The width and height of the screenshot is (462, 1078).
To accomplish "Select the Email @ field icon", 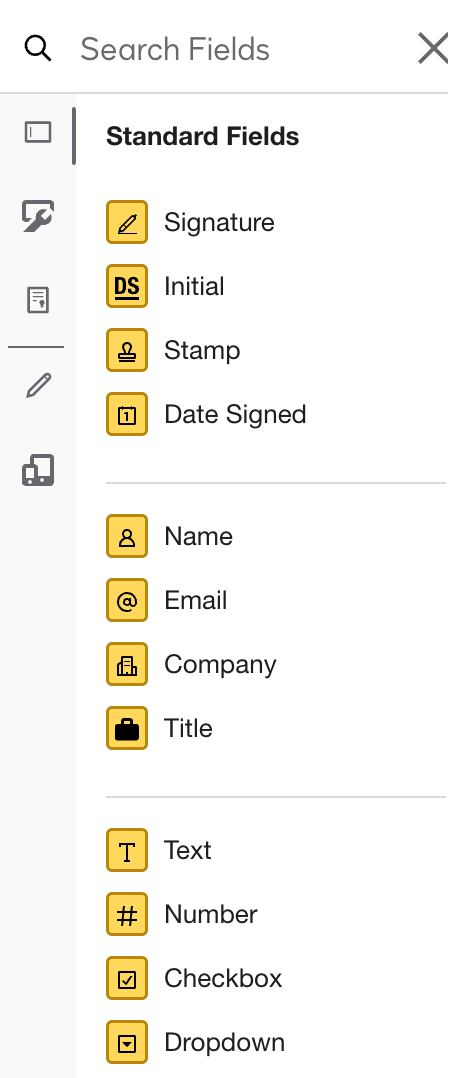I will click(127, 600).
